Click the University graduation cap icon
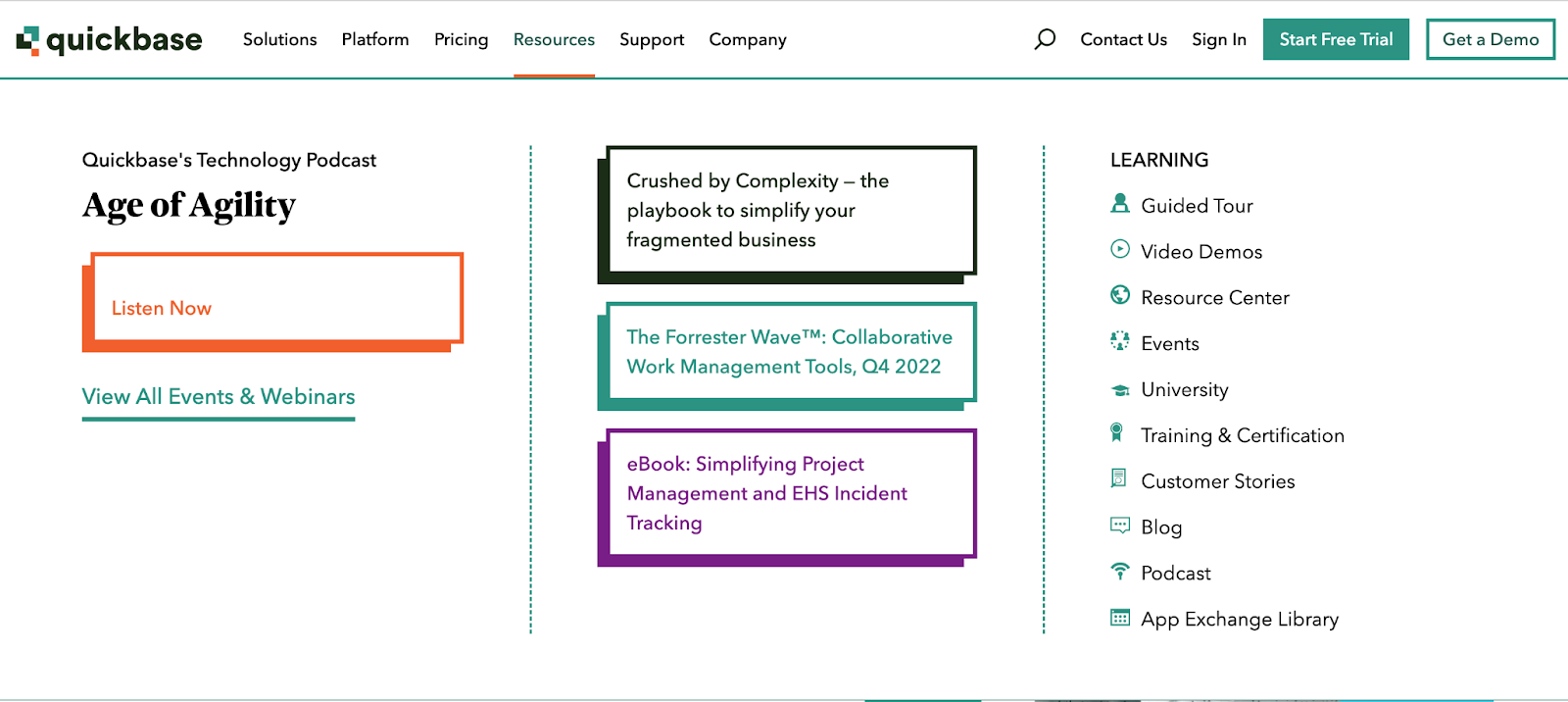The height and width of the screenshot is (702, 1568). (1120, 390)
